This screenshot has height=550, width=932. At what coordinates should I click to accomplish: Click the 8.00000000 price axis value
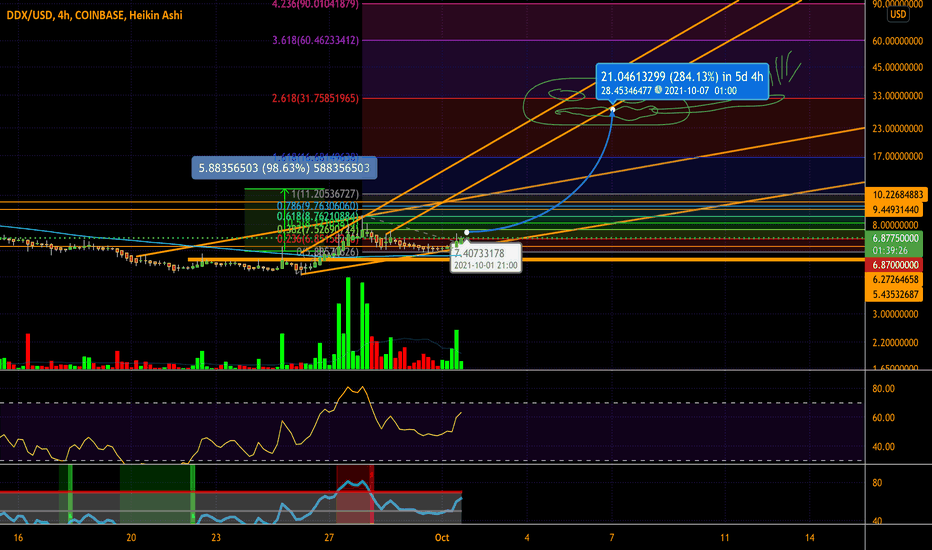(x=895, y=225)
